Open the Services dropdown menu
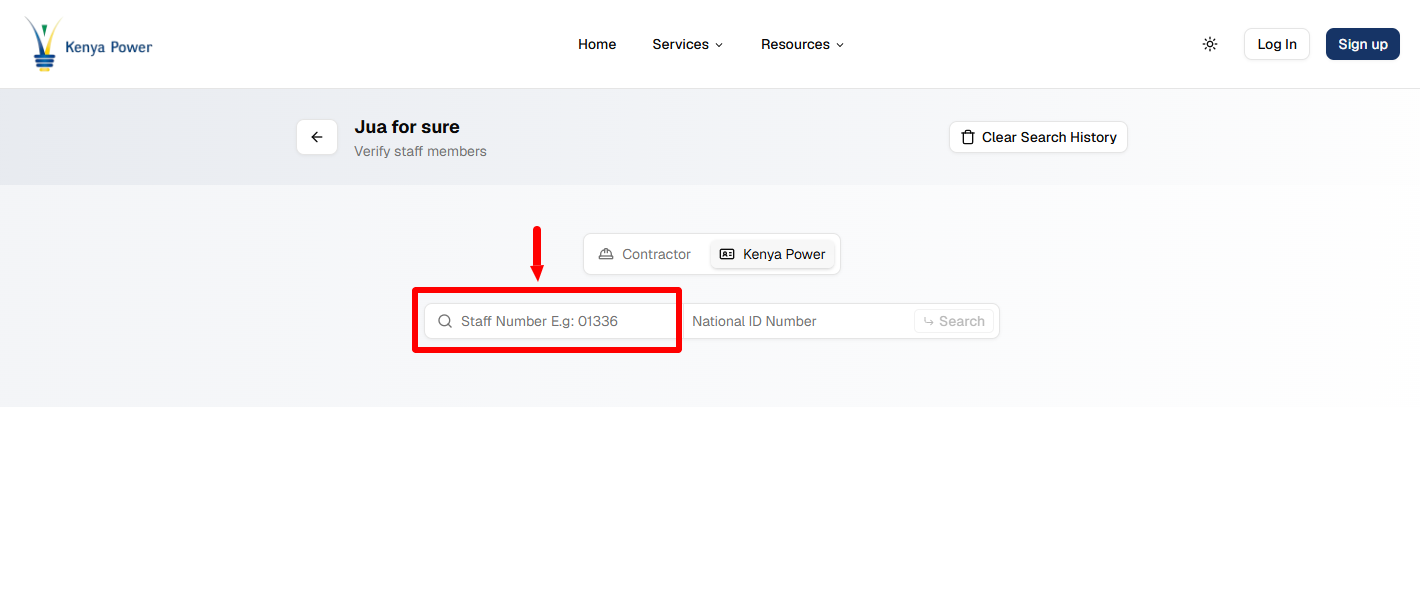Screen dimensions: 1420x607 (688, 44)
